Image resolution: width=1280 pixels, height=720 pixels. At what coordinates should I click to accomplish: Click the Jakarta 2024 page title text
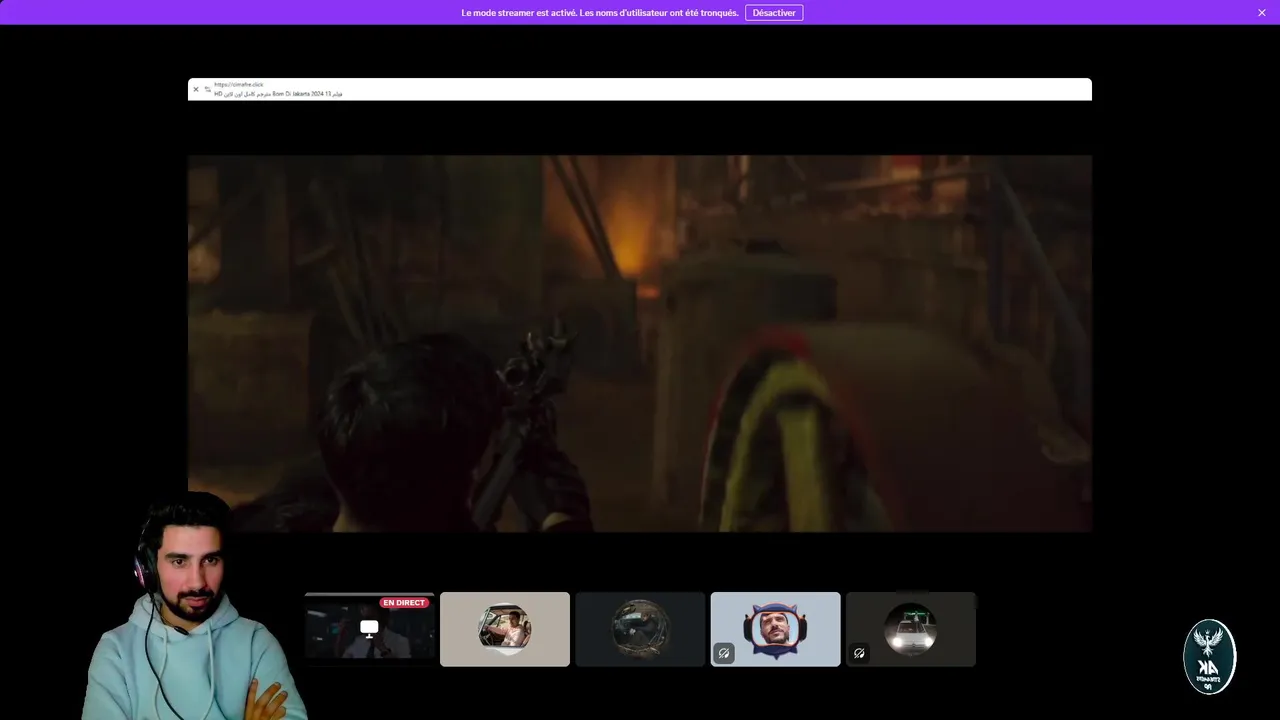click(x=278, y=94)
